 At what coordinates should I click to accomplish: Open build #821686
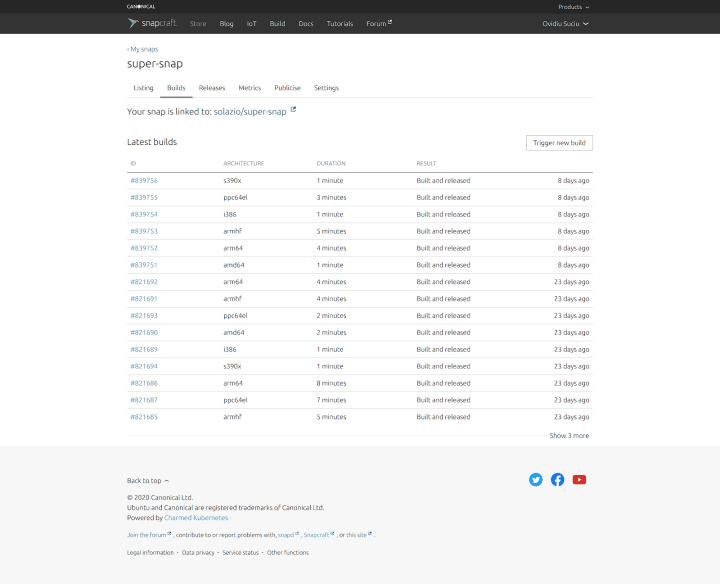(144, 383)
